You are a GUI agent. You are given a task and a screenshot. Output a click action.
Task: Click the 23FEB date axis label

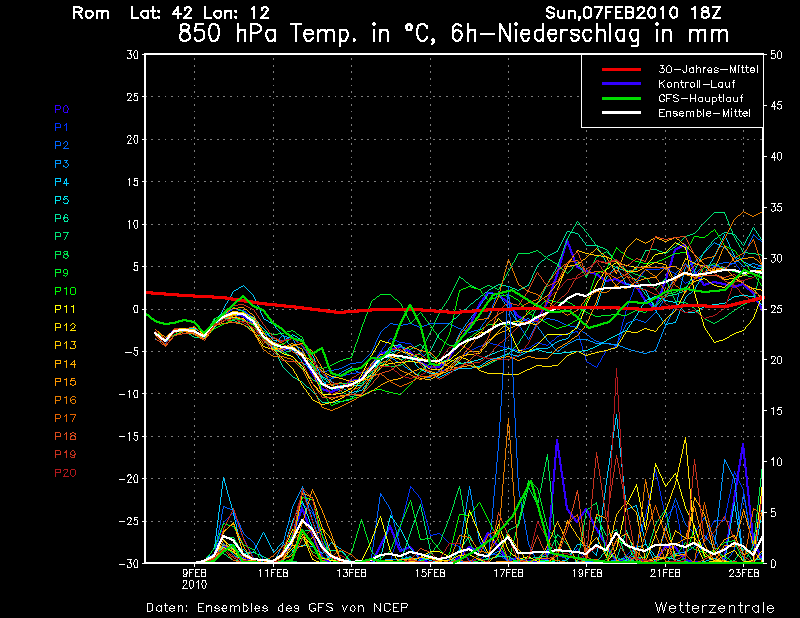pyautogui.click(x=743, y=574)
